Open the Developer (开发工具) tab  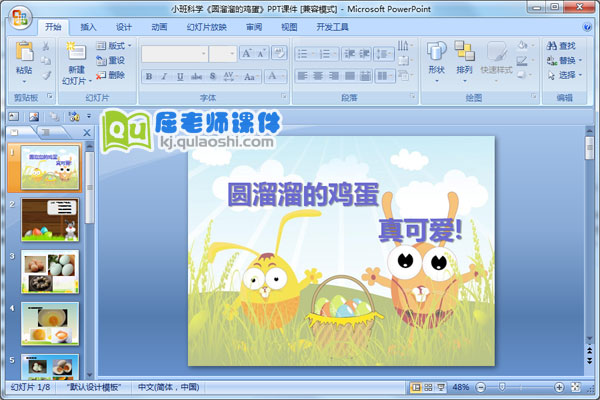coord(333,27)
